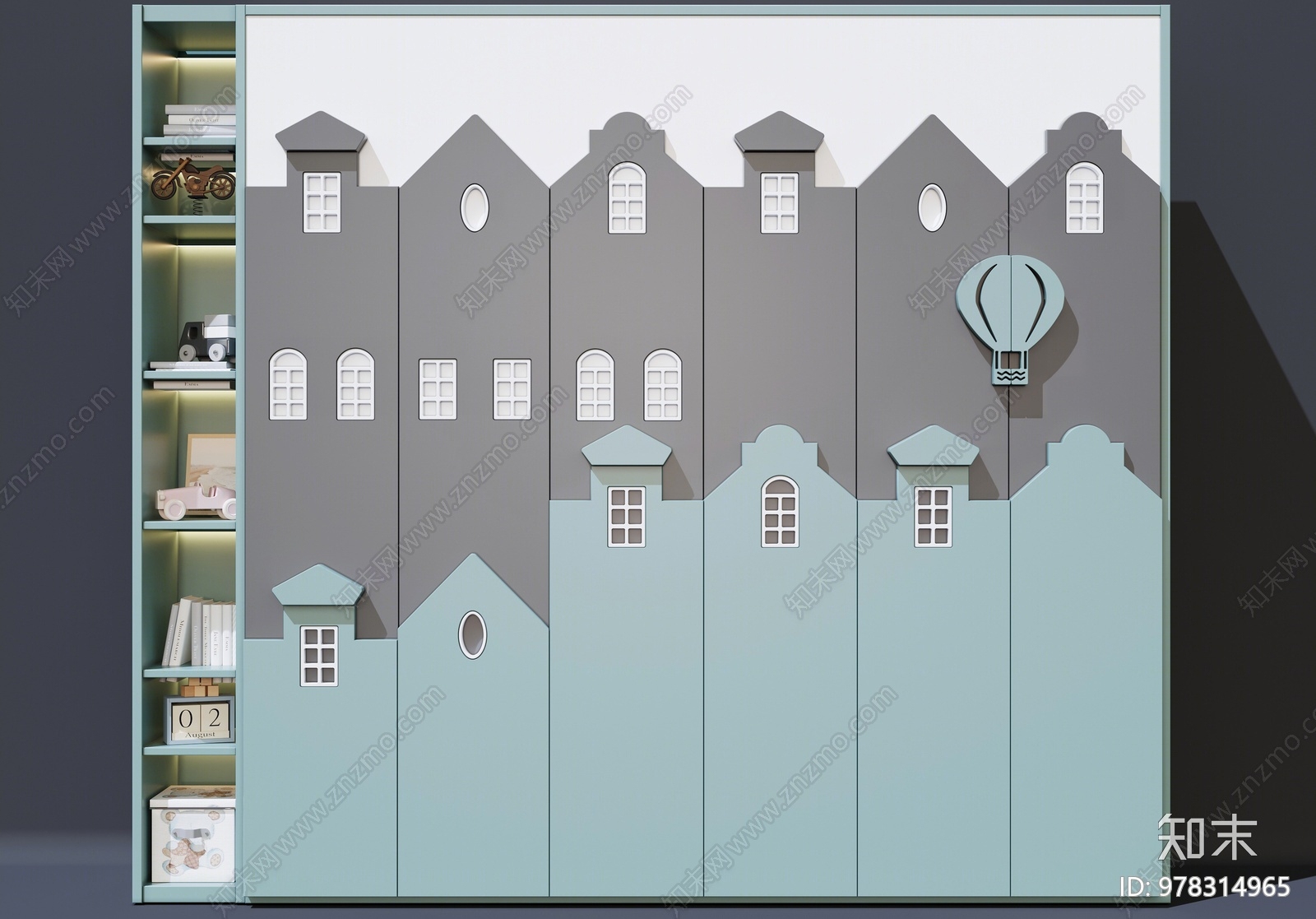Click the "02 August" calendar block
The height and width of the screenshot is (919, 1316).
[199, 720]
